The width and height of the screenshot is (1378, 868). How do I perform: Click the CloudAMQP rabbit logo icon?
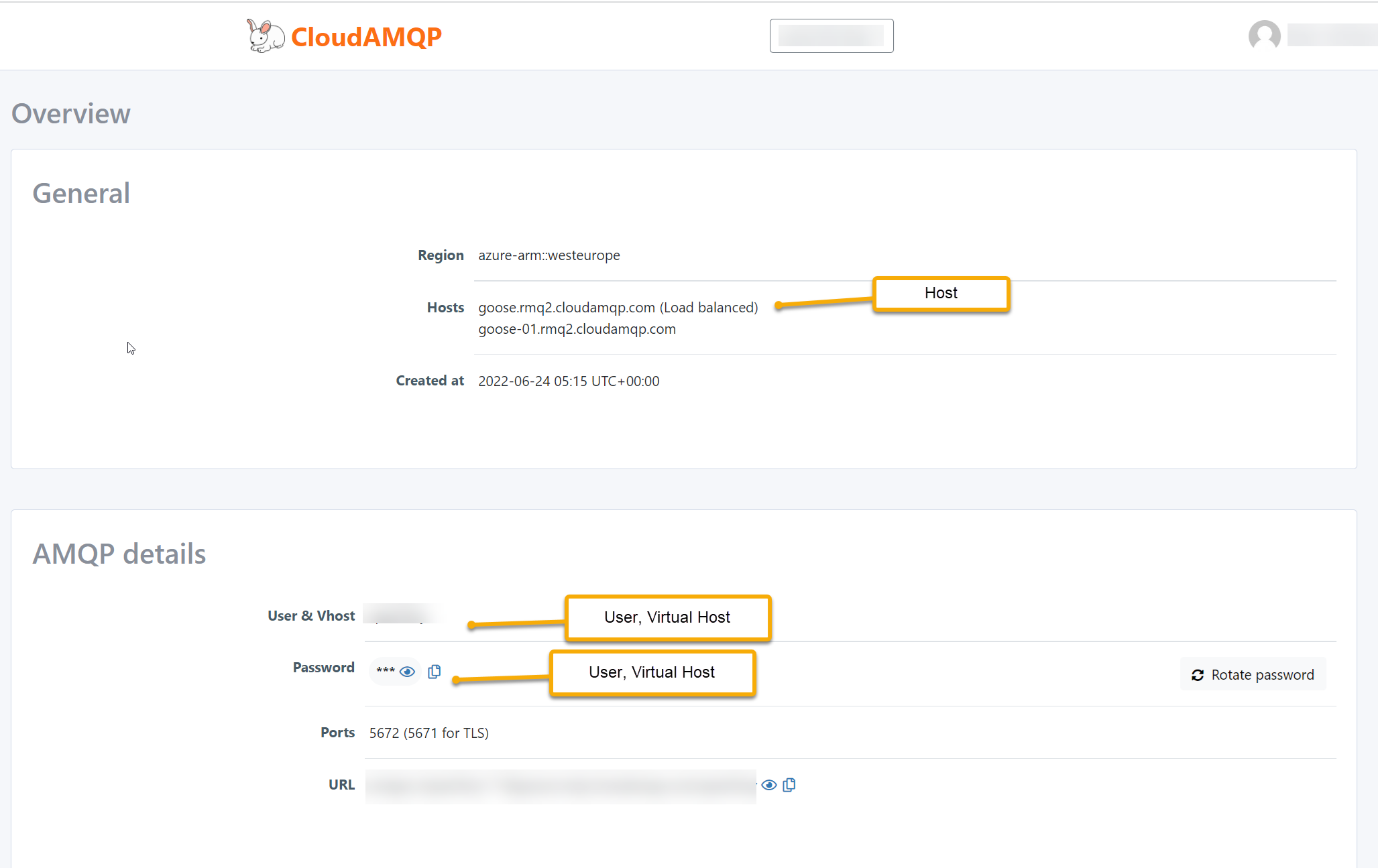tap(265, 36)
